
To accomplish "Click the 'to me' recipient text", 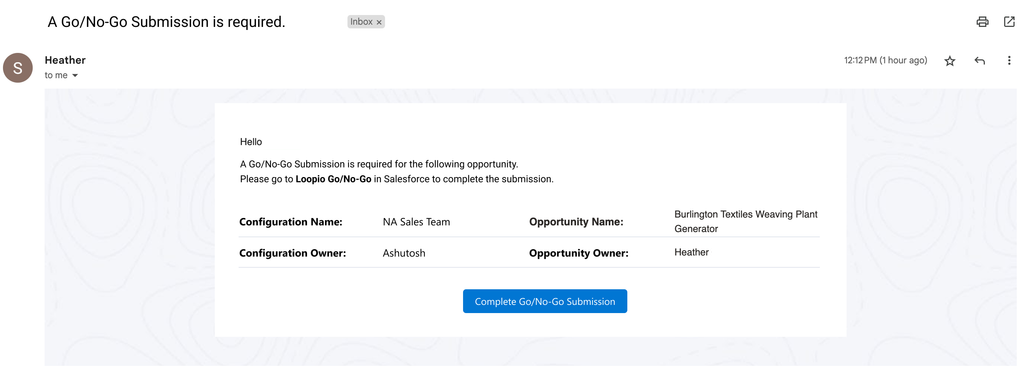I will point(56,75).
